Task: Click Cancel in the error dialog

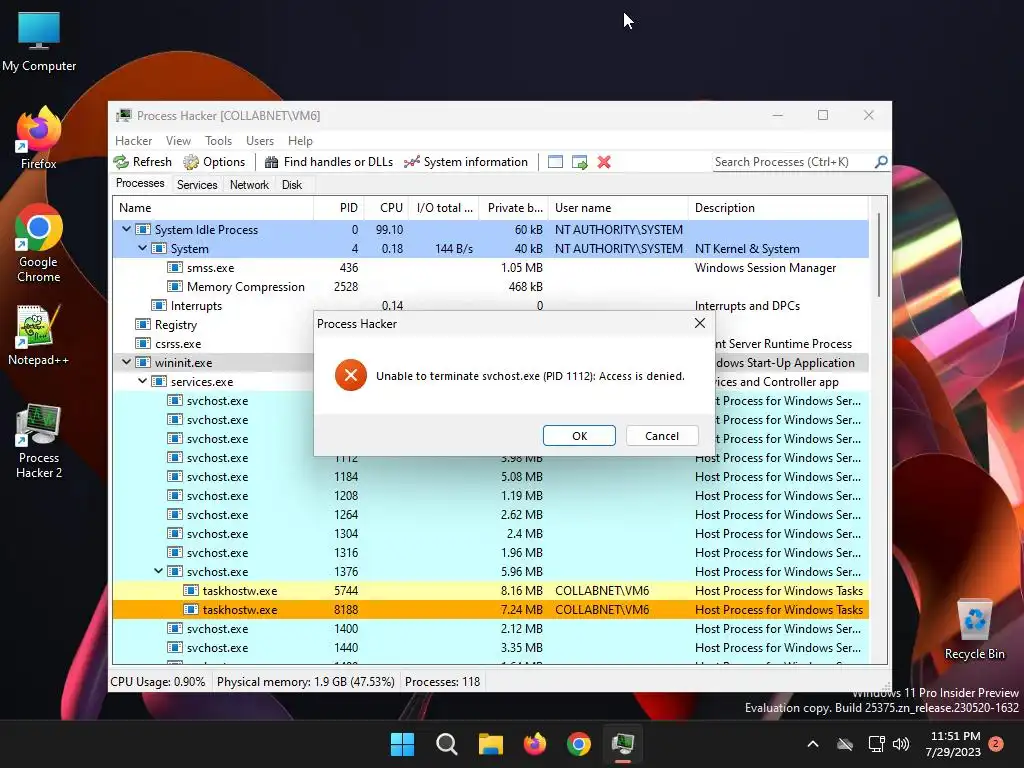Action: 662,436
